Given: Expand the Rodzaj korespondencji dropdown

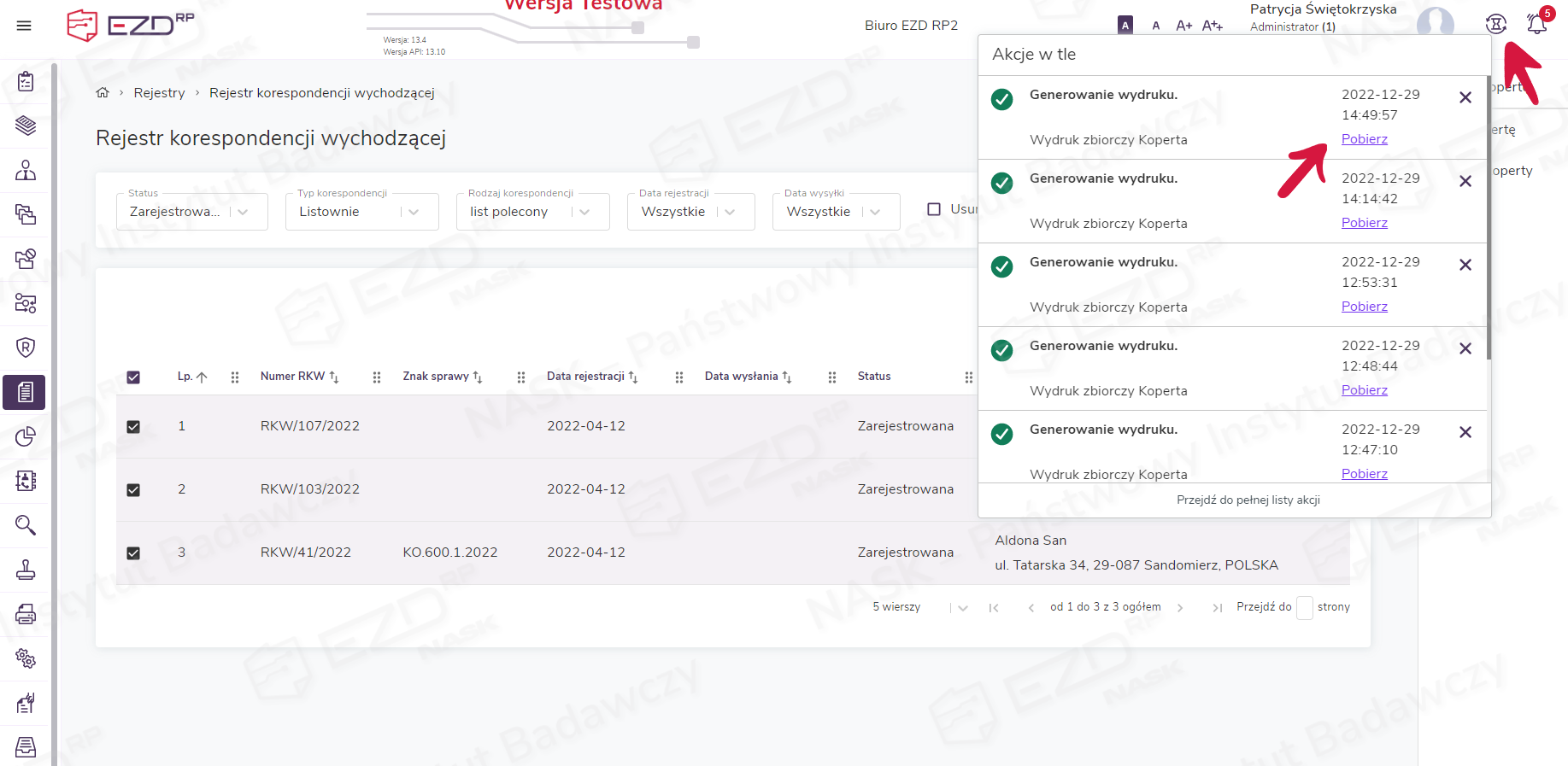Looking at the screenshot, I should click(x=532, y=212).
